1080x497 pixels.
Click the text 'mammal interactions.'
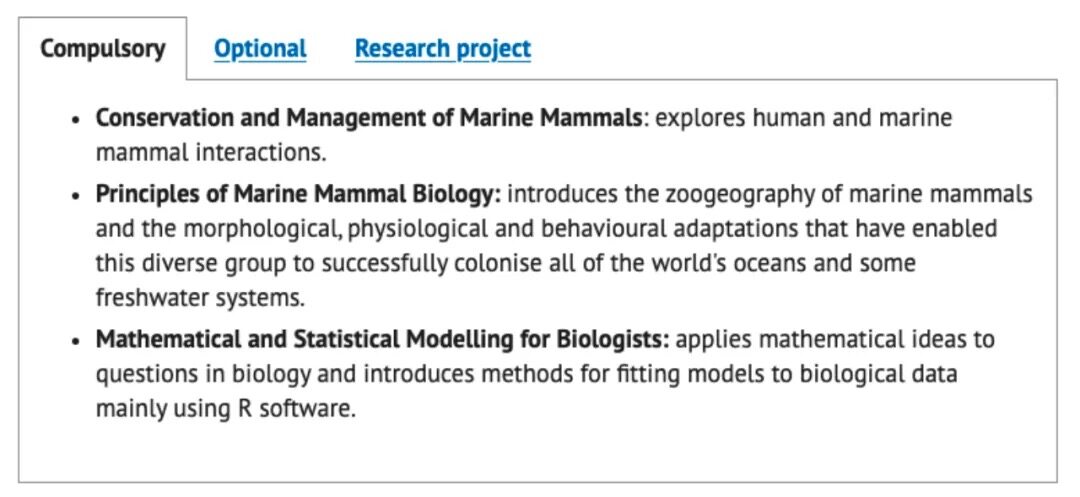(x=211, y=153)
